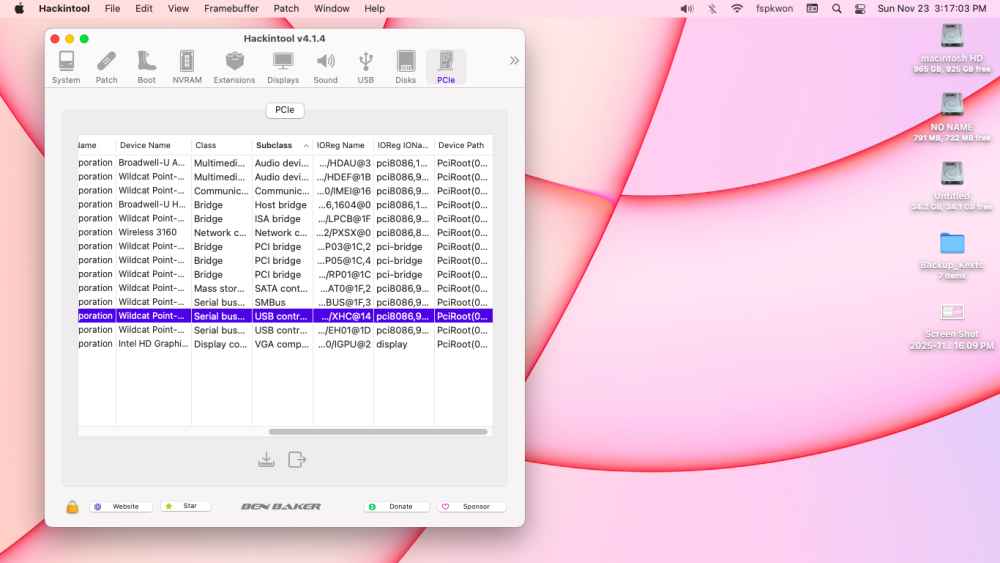Open the Extensions toolbar section
1000x563 pixels.
(234, 67)
